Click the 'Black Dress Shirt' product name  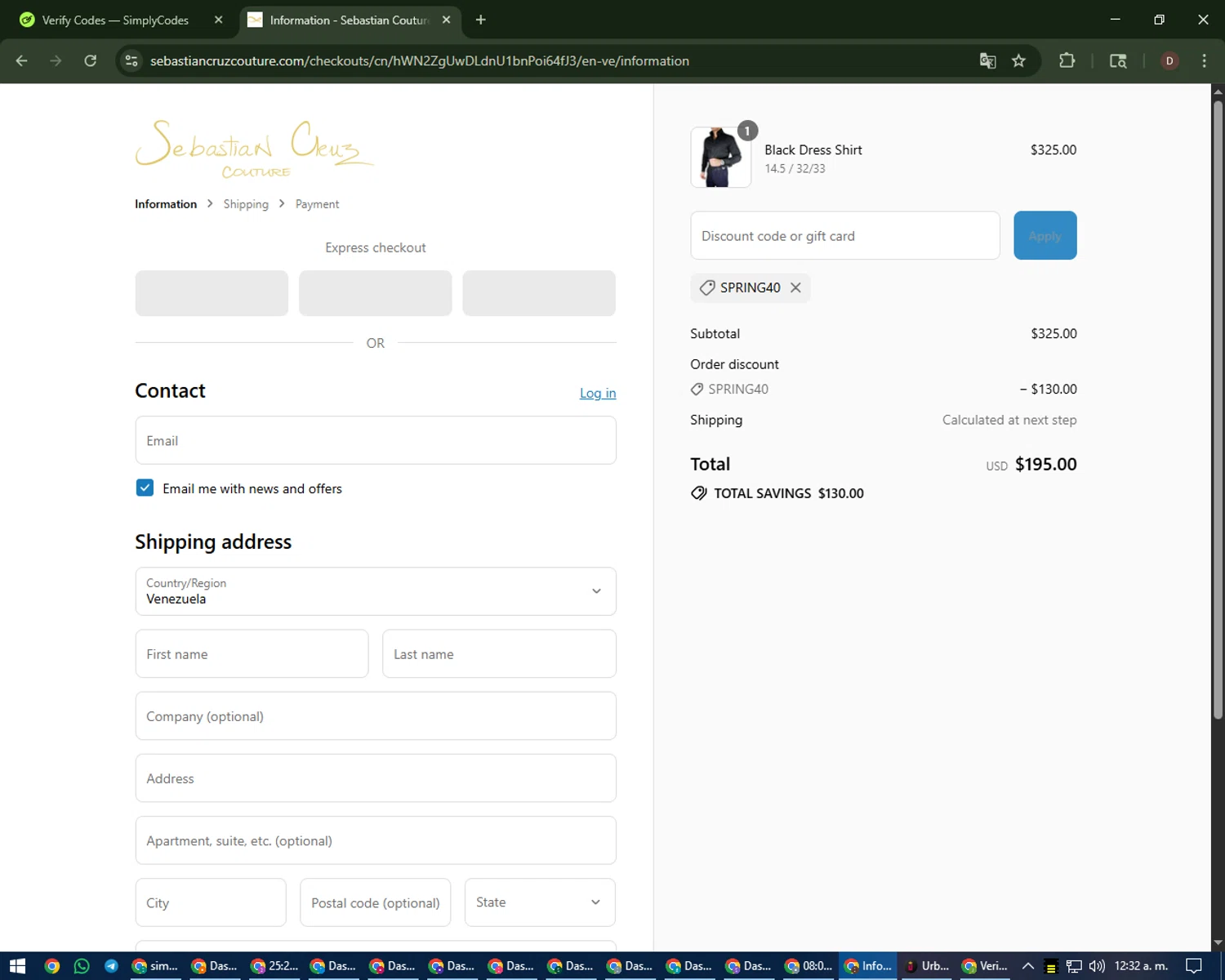(x=813, y=150)
